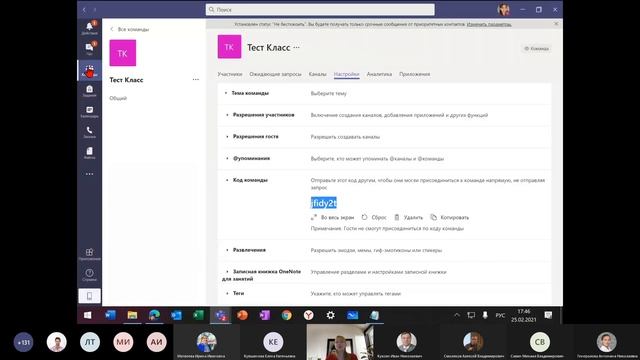Screen dimensions: 640x360
Task: Go back with the history back arrow
Action: click(84, 9)
